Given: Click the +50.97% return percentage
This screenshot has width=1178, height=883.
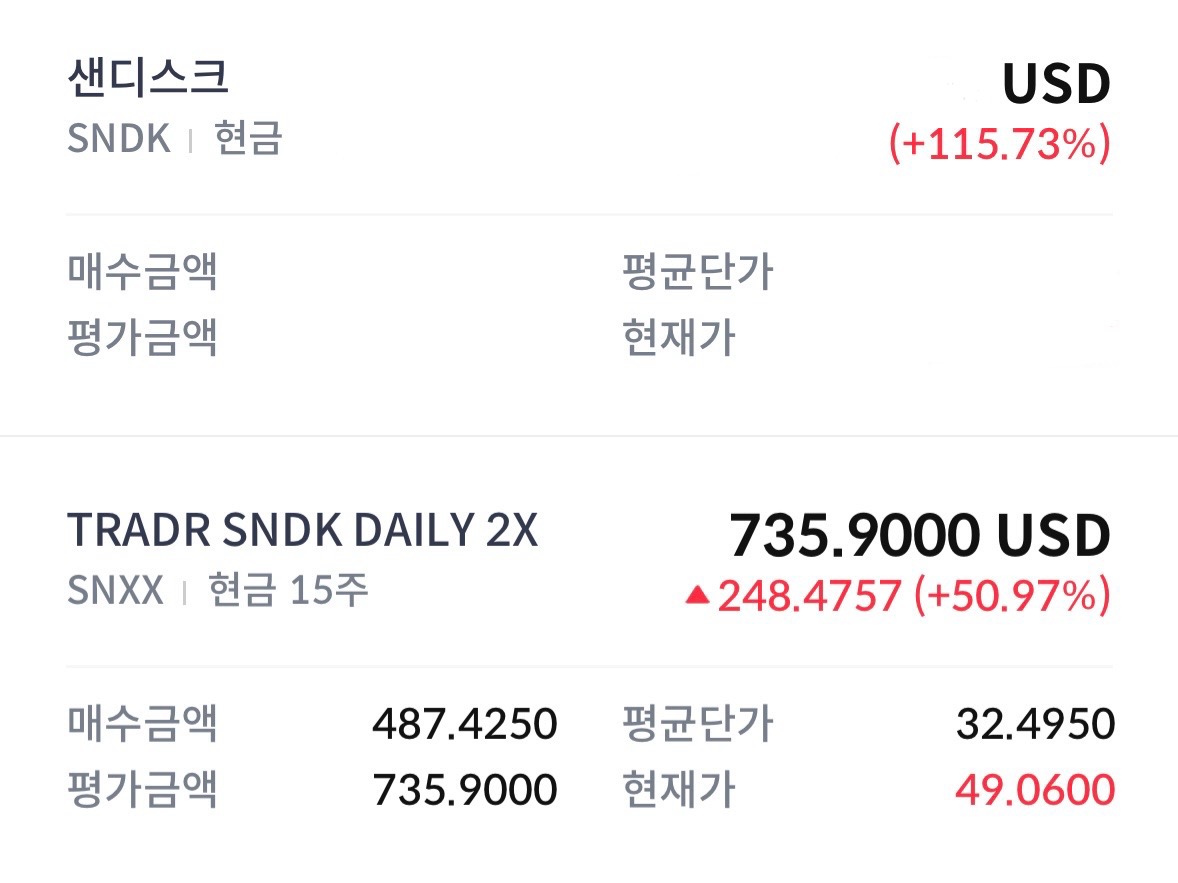Looking at the screenshot, I should pyautogui.click(x=1012, y=596).
